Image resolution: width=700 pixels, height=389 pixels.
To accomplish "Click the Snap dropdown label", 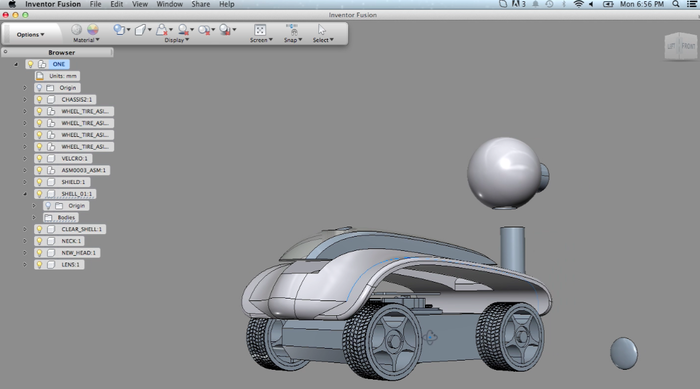I will [x=293, y=40].
